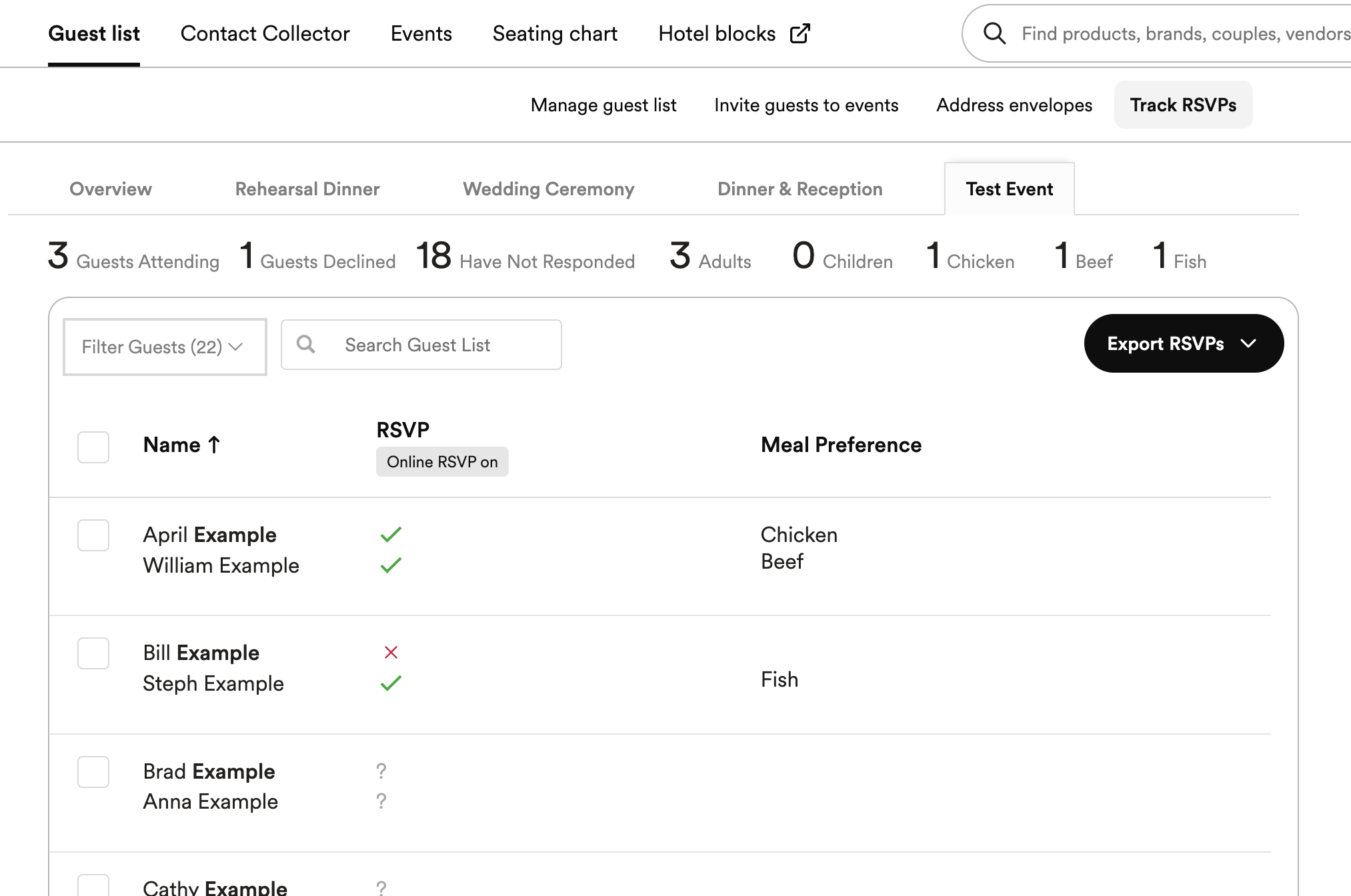Viewport: 1351px width, 896px height.
Task: Click Bill Example's red declined X
Action: point(391,653)
